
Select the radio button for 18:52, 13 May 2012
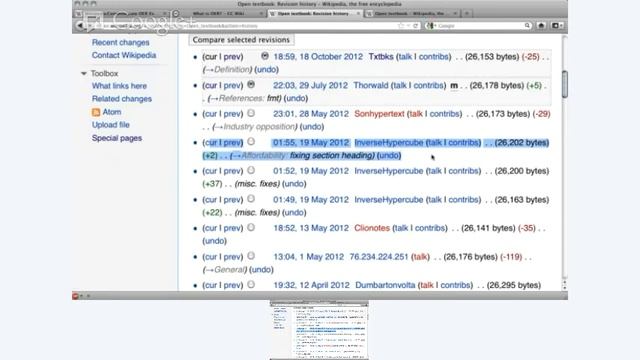(x=251, y=227)
